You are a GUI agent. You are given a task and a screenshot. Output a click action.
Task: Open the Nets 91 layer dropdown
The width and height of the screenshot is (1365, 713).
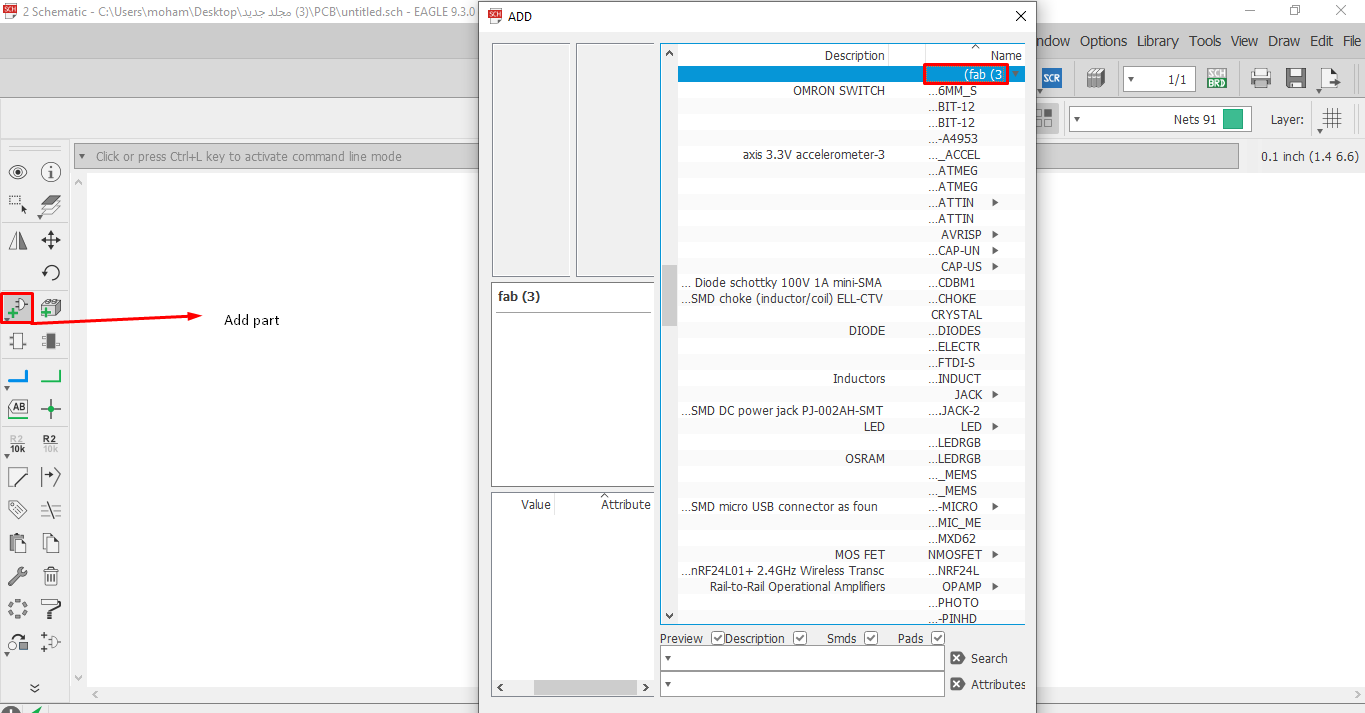[x=1160, y=119]
